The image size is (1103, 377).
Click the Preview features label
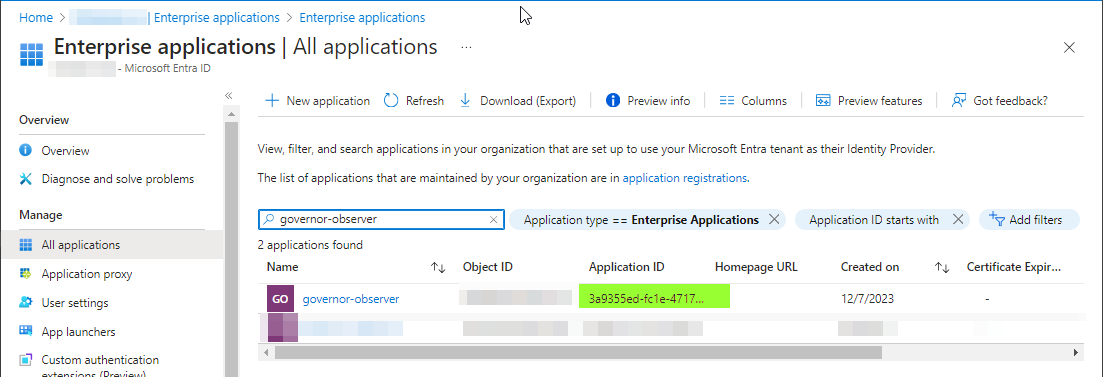pyautogui.click(x=880, y=101)
